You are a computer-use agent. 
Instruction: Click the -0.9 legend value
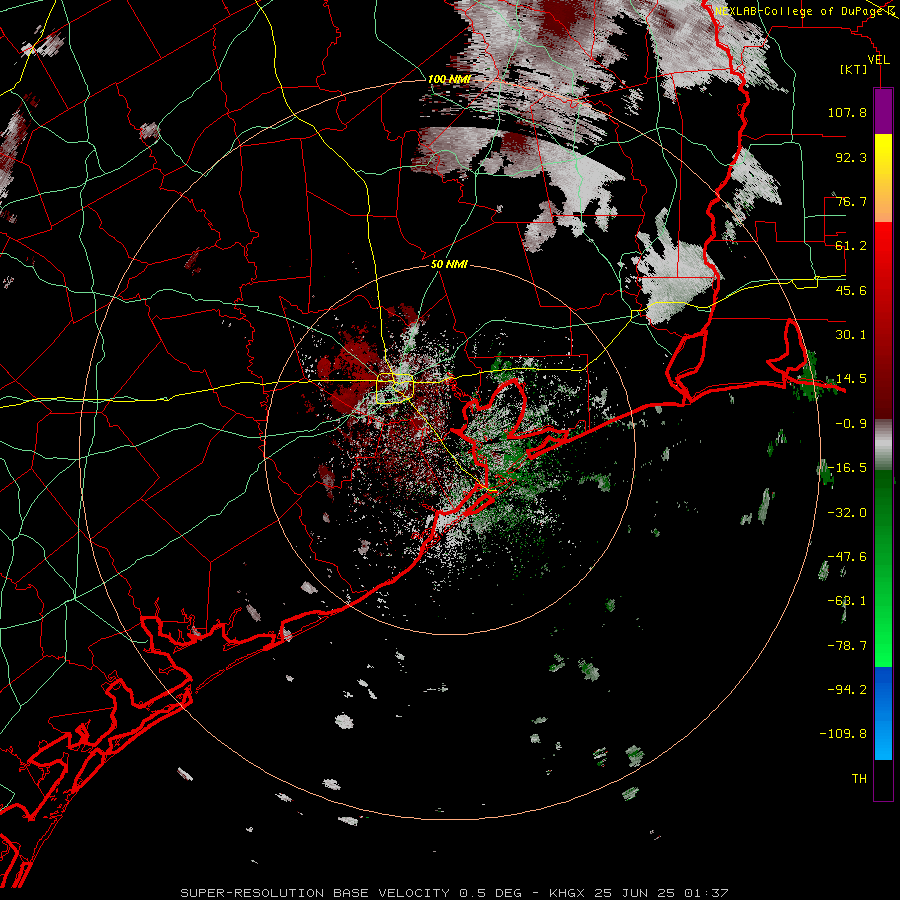coord(851,424)
